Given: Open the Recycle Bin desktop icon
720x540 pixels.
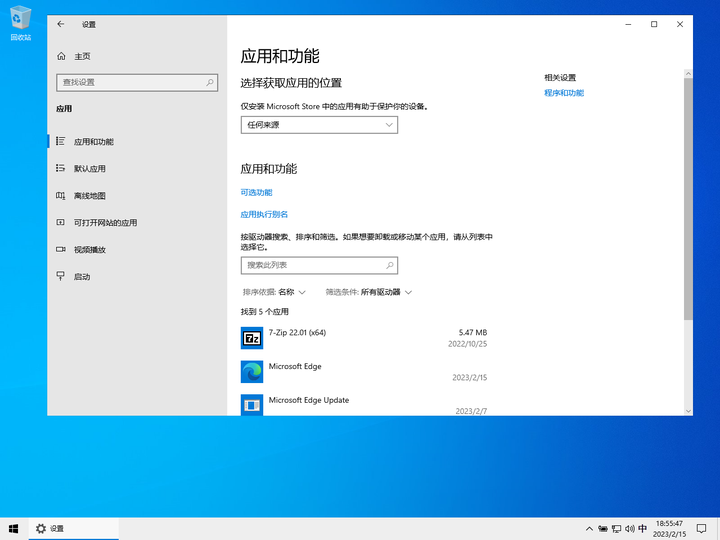Looking at the screenshot, I should (20, 23).
